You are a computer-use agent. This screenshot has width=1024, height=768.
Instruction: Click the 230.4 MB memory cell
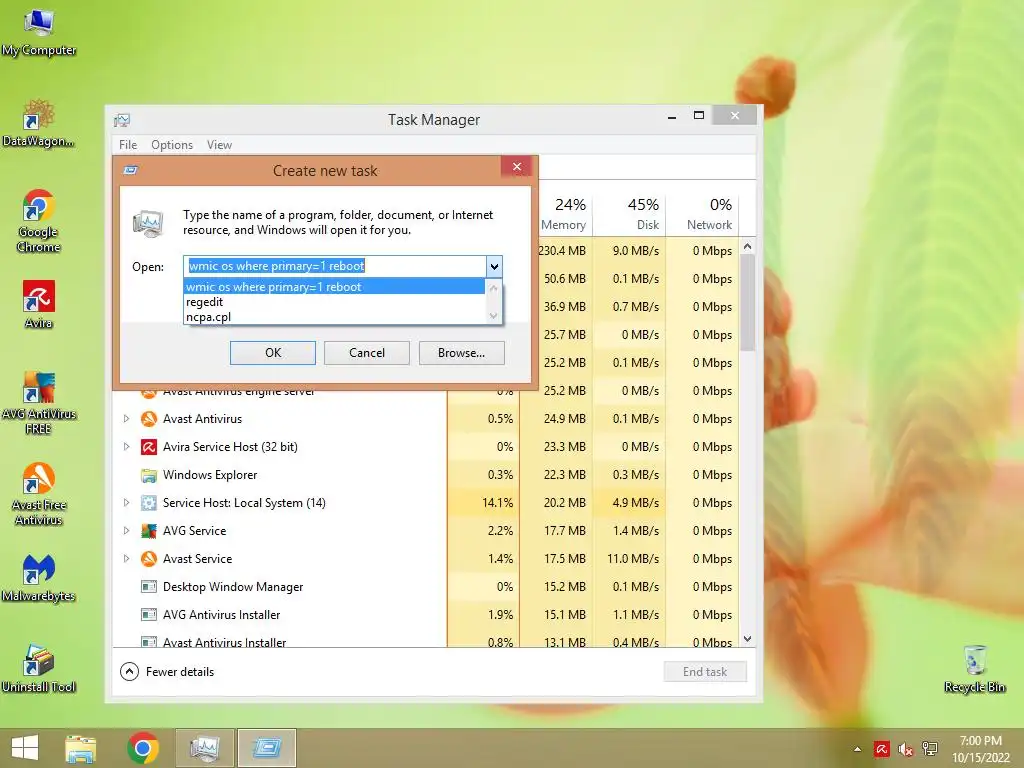click(562, 251)
